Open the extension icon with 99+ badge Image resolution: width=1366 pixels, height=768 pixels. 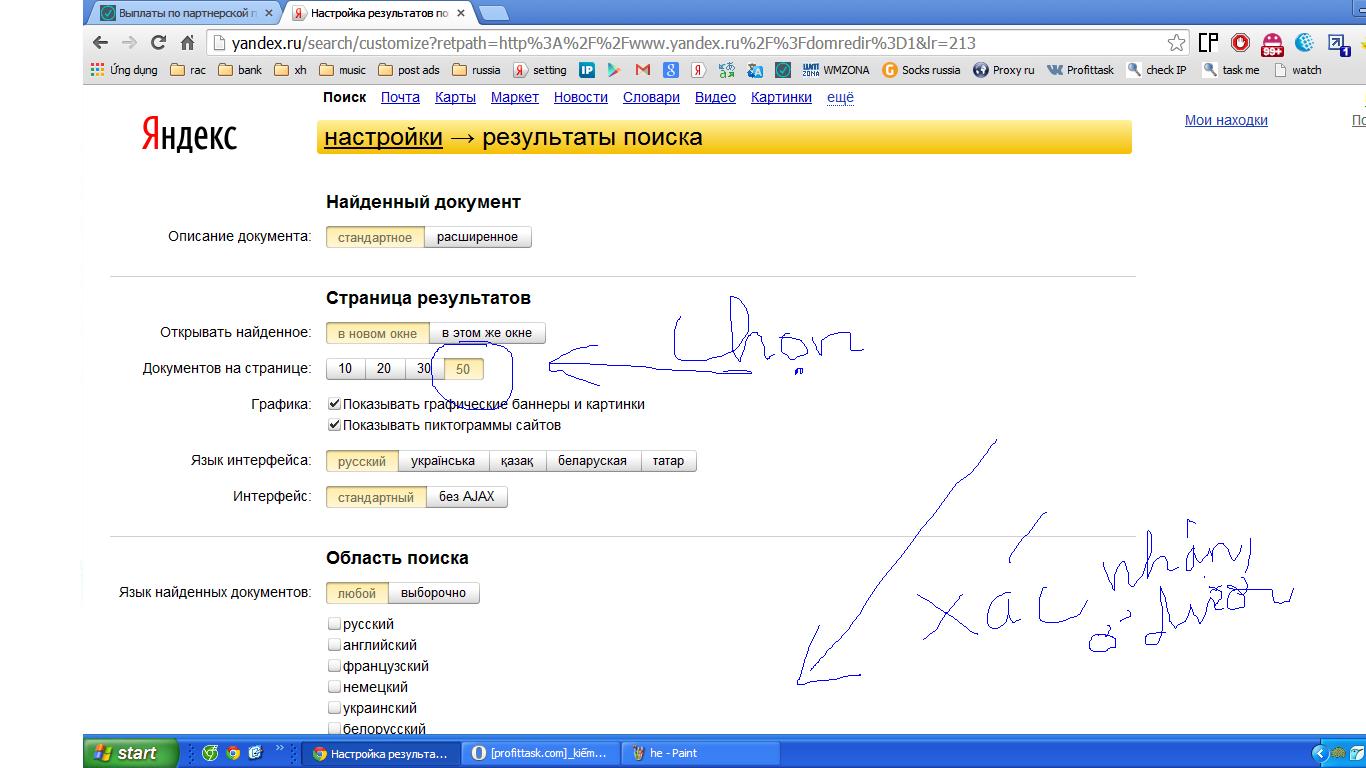click(1272, 43)
